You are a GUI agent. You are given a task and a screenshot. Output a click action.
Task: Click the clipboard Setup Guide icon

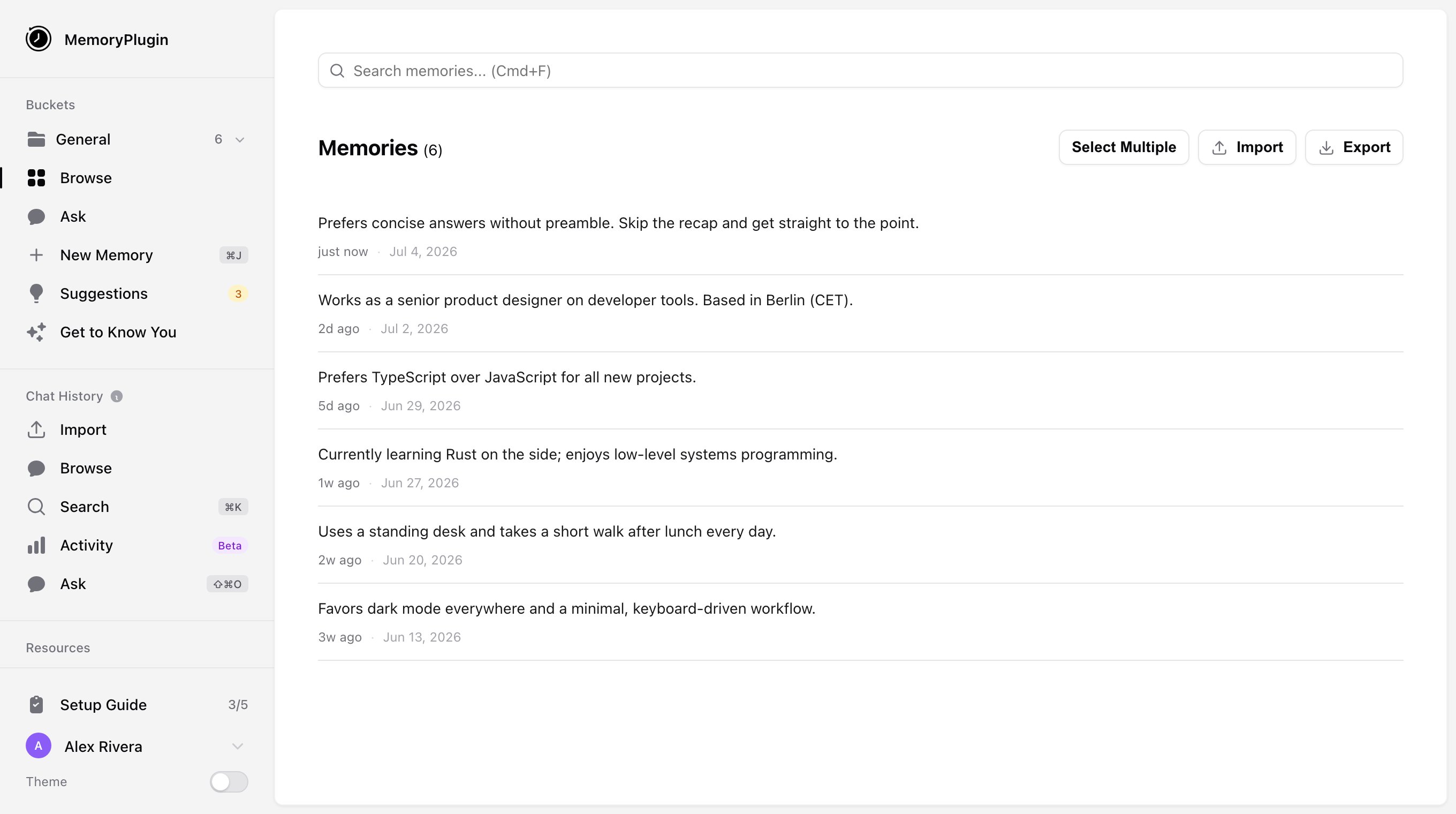tap(36, 705)
